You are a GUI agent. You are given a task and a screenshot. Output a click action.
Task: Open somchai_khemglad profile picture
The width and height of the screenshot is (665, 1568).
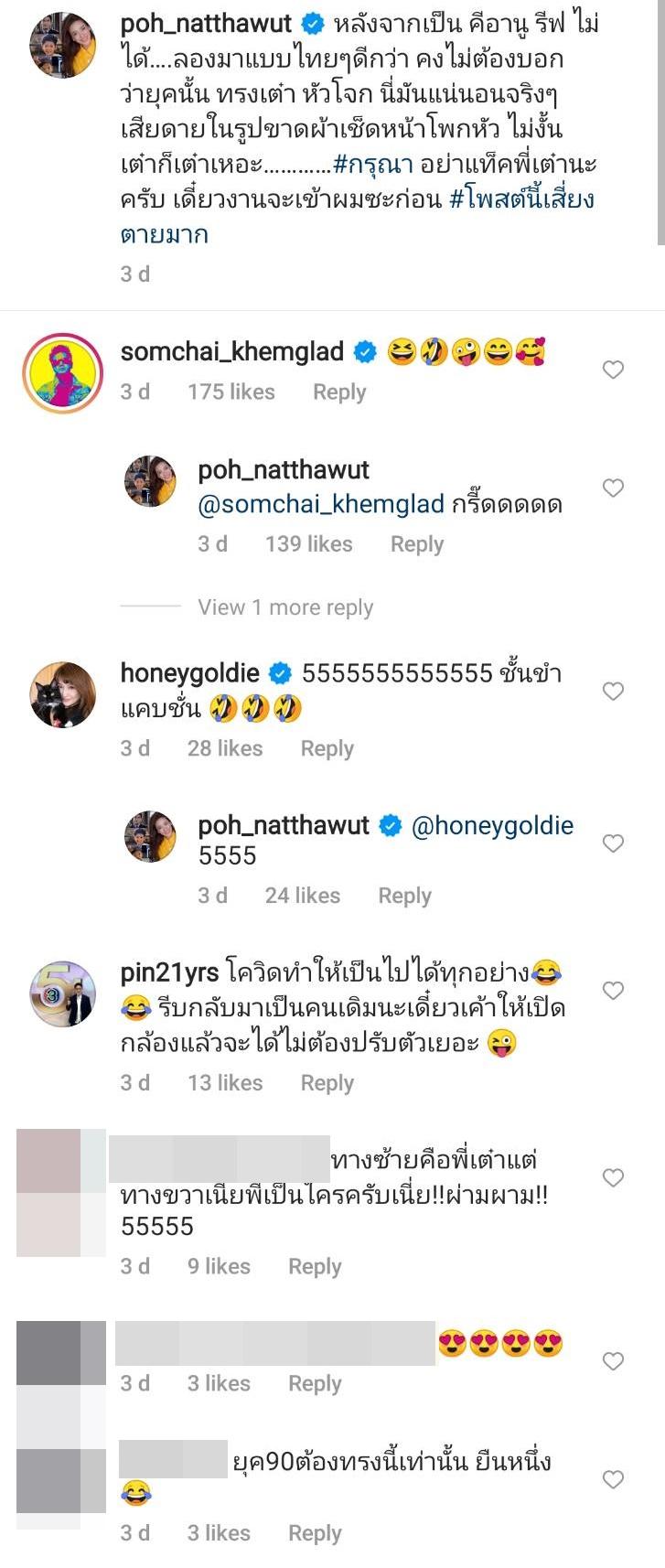[63, 373]
